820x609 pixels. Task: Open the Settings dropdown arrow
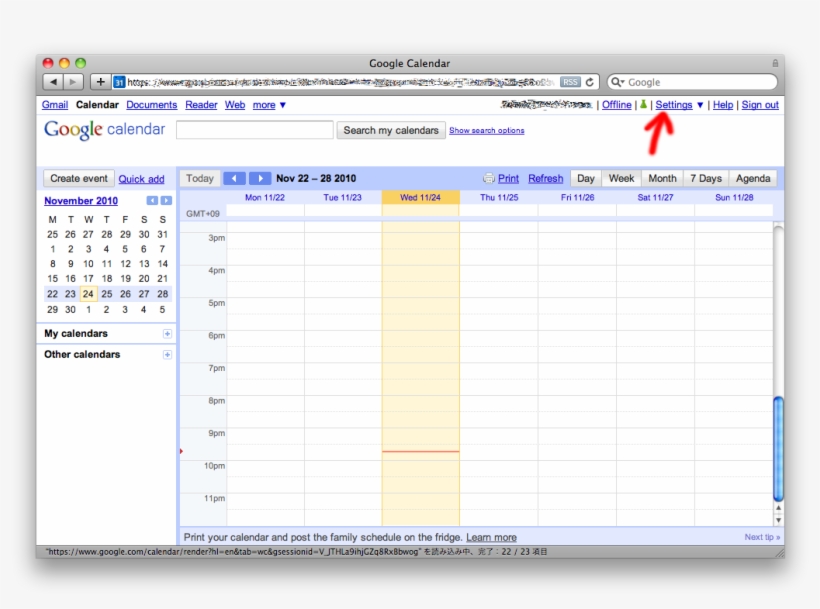(x=700, y=105)
